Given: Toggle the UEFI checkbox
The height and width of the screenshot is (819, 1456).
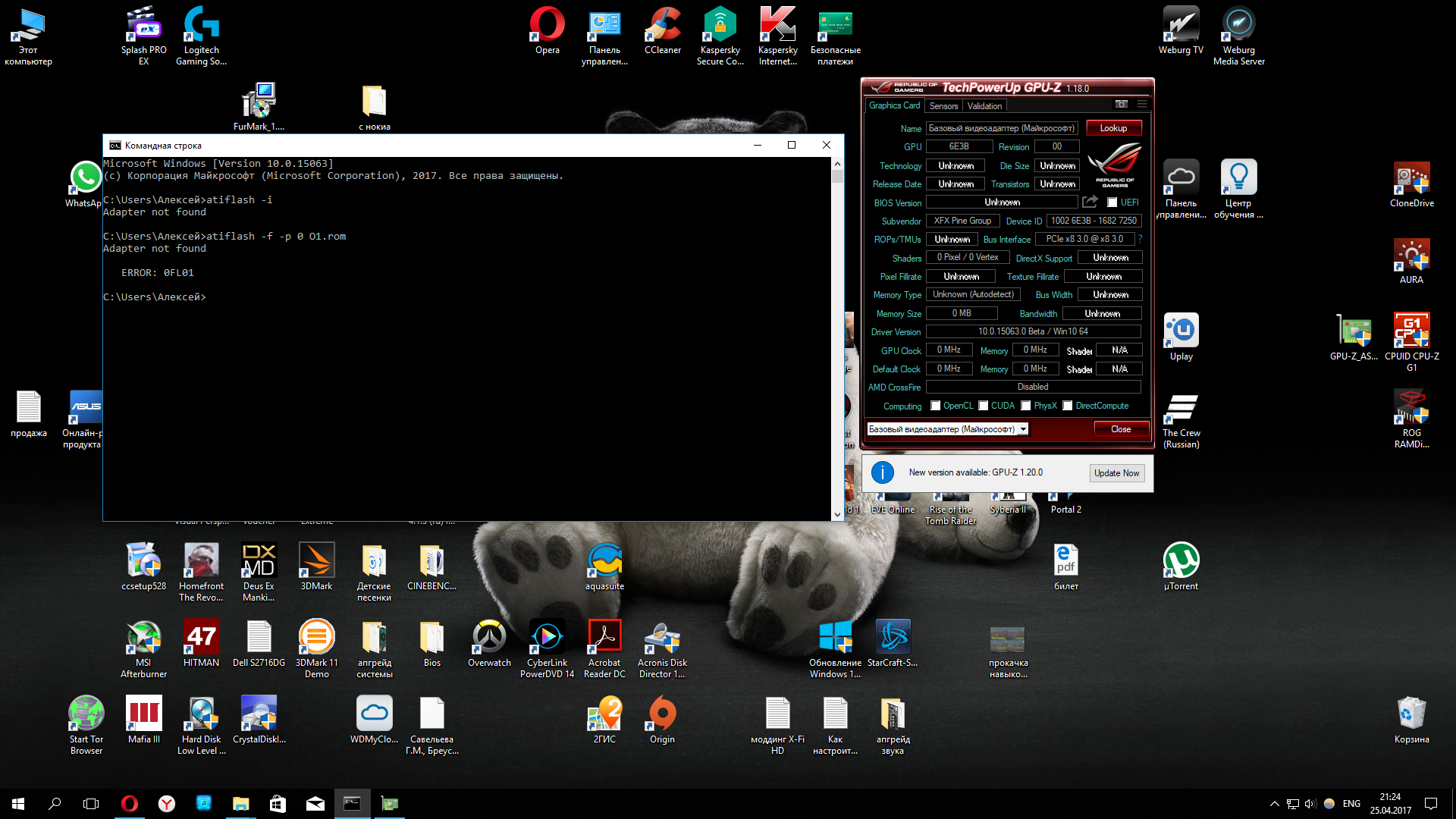Looking at the screenshot, I should pyautogui.click(x=1112, y=202).
